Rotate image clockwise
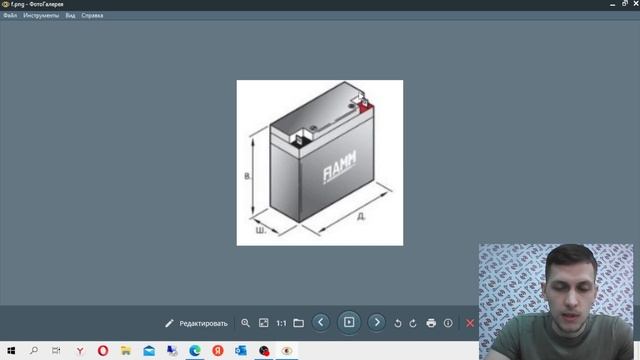Image resolution: width=640 pixels, height=360 pixels. [x=413, y=323]
